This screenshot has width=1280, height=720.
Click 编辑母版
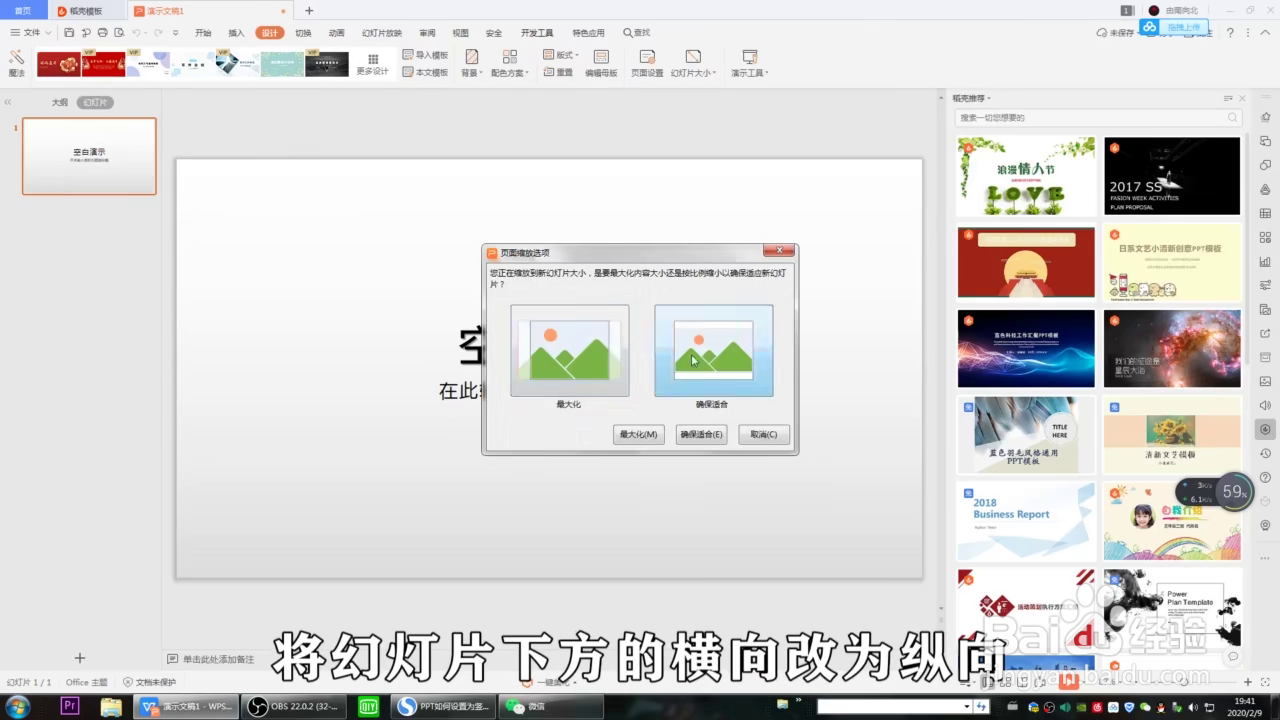601,64
